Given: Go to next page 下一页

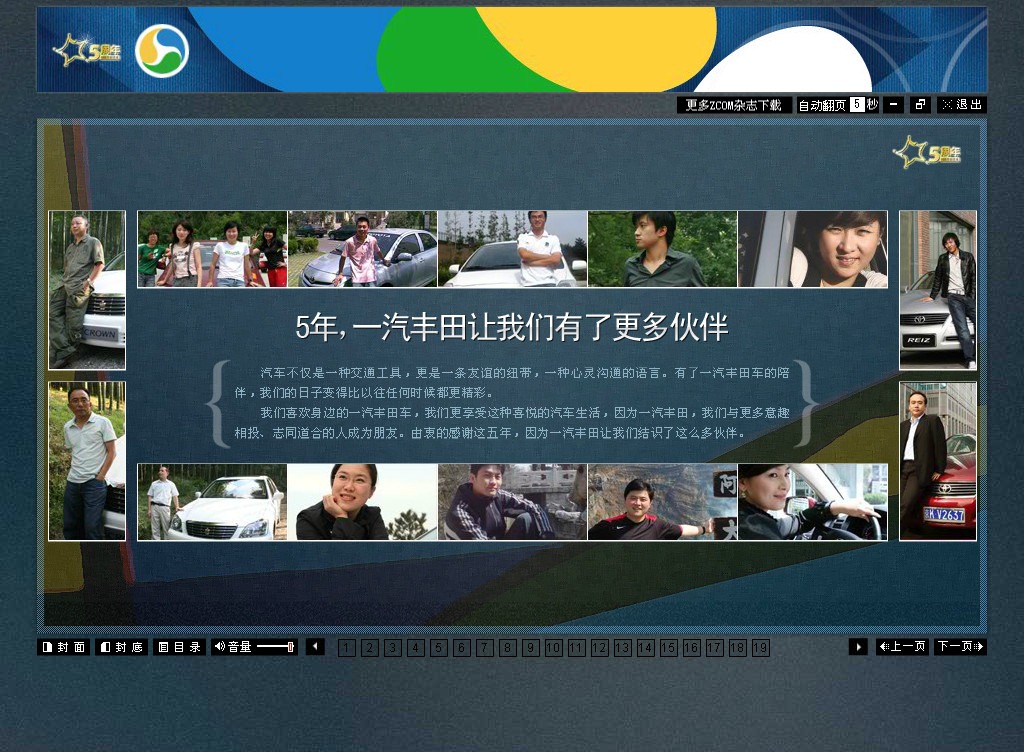Looking at the screenshot, I should pyautogui.click(x=960, y=647).
